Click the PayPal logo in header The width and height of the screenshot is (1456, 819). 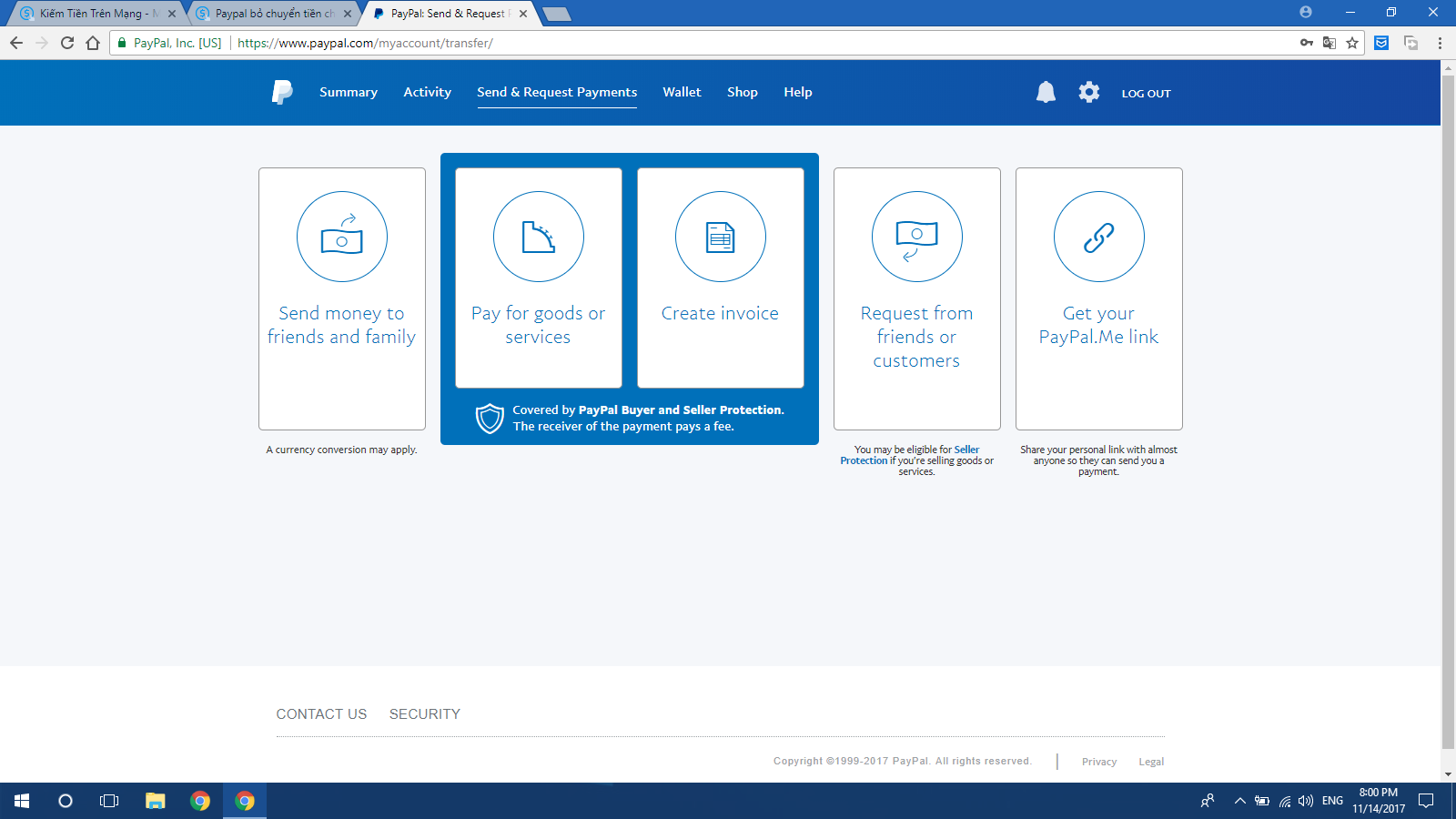click(x=282, y=92)
